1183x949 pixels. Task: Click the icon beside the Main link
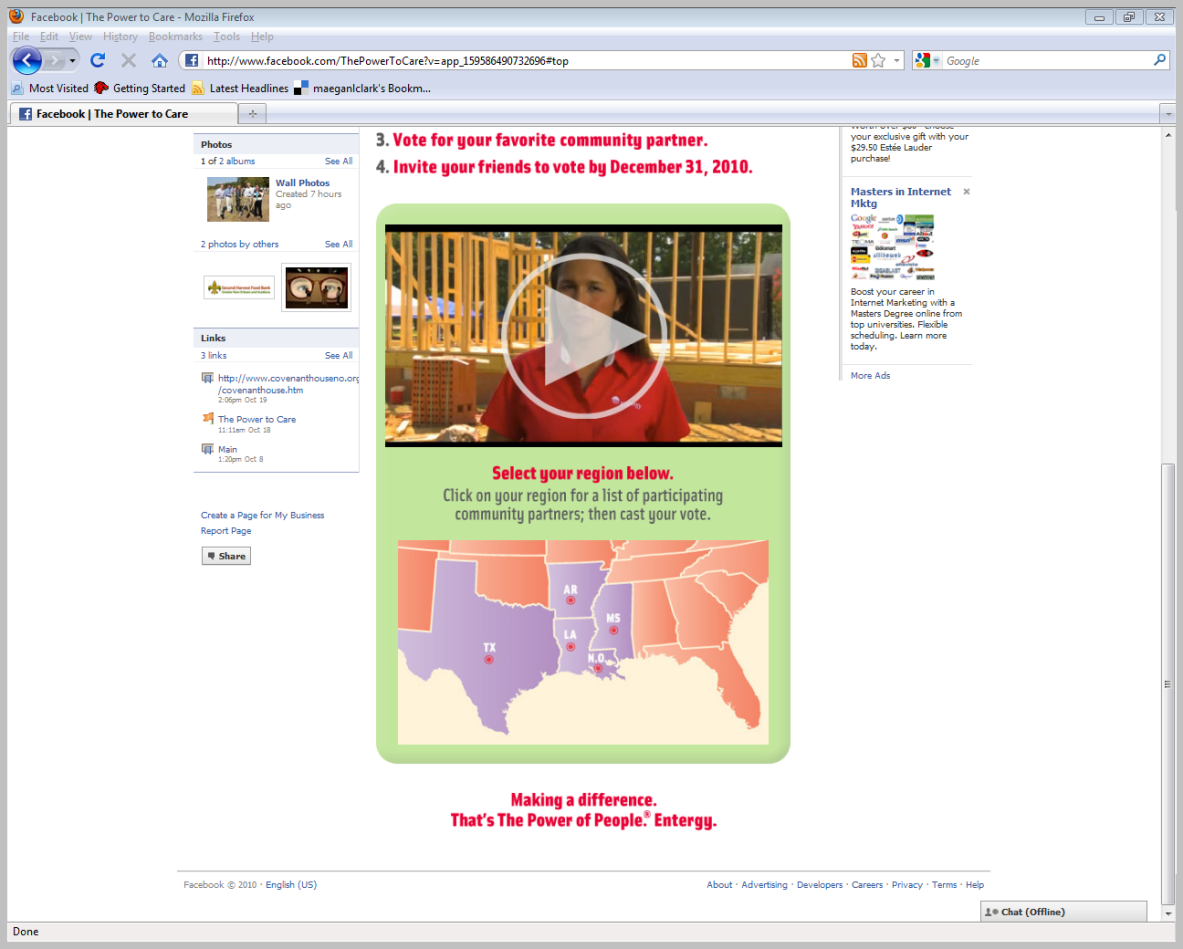[207, 449]
